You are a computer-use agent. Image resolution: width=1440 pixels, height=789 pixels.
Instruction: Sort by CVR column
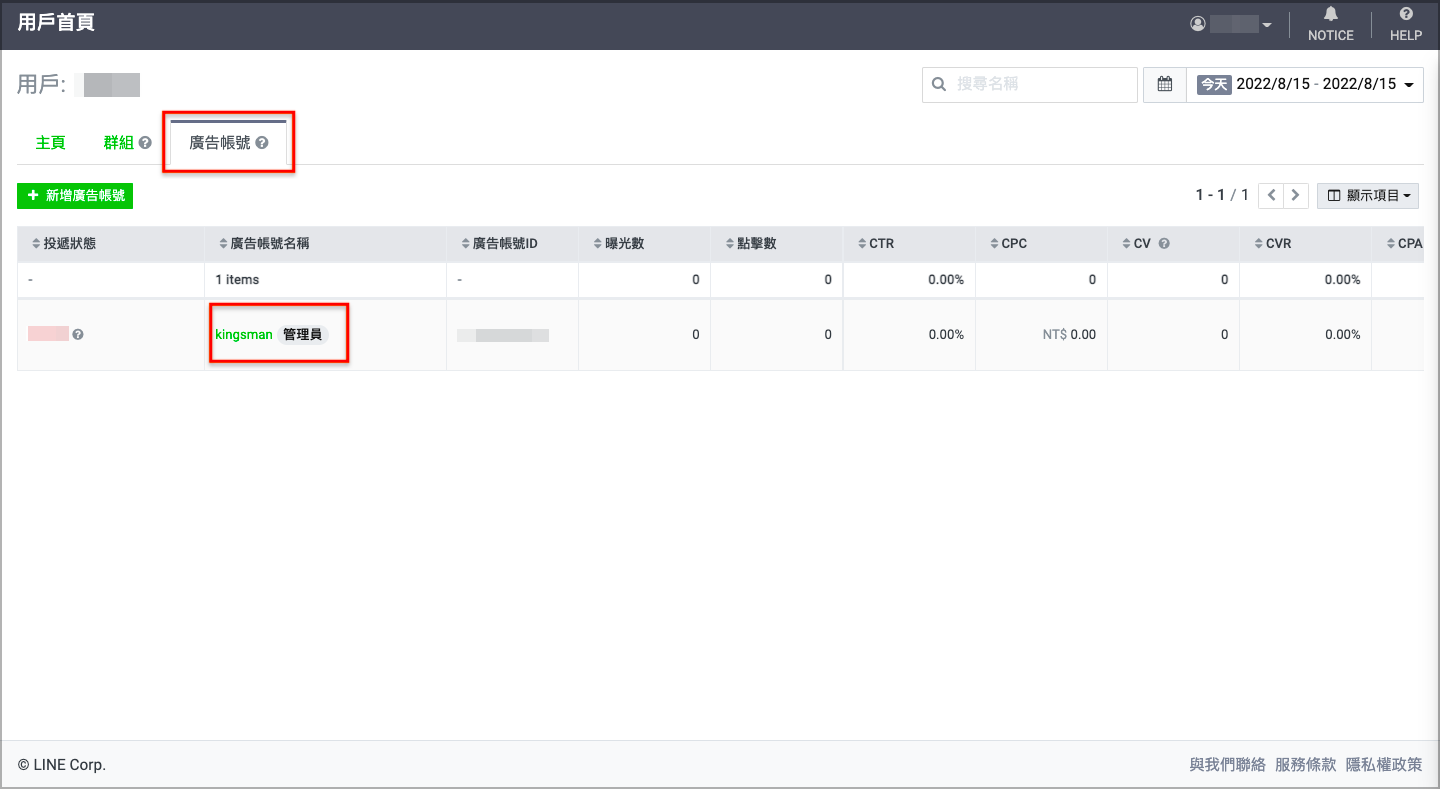click(1271, 244)
